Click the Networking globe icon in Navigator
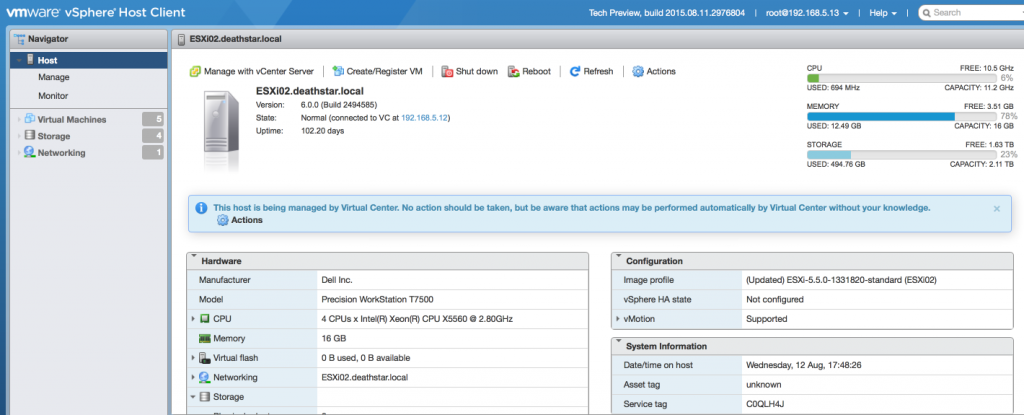Viewport: 1024px width, 415px height. 29,152
